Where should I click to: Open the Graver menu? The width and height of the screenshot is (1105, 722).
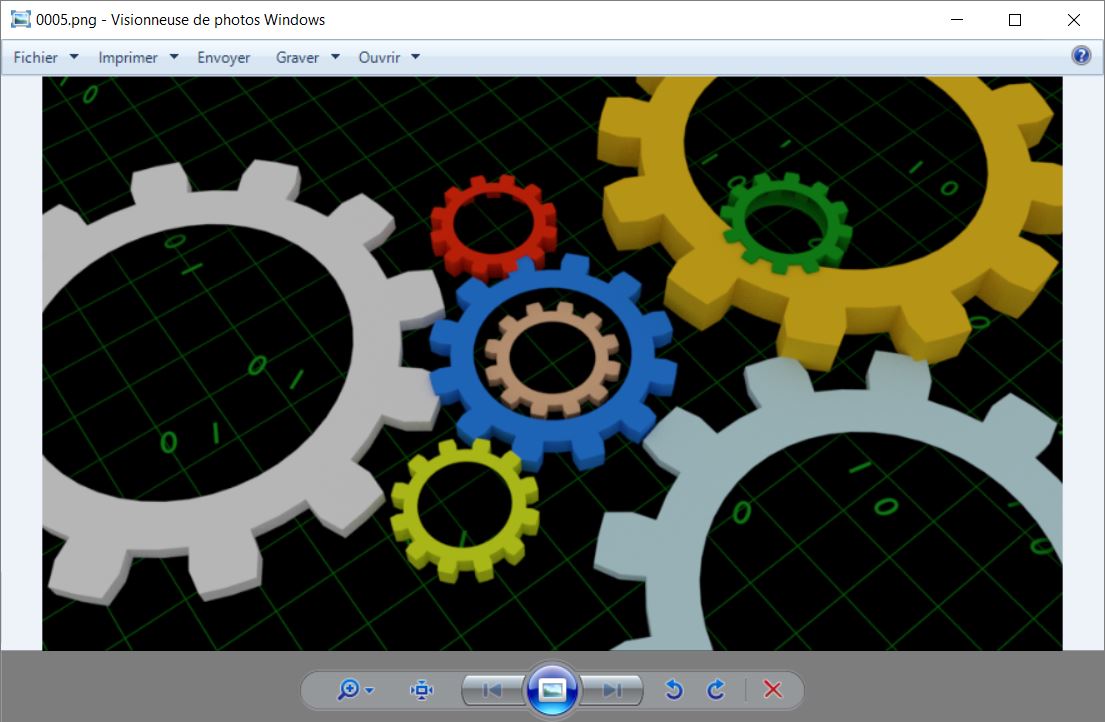297,58
